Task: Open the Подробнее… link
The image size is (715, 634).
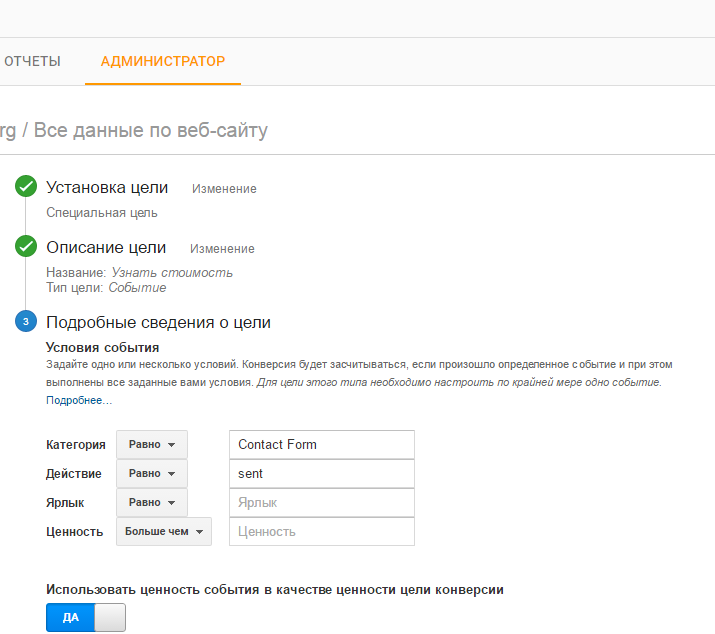Action: click(79, 401)
